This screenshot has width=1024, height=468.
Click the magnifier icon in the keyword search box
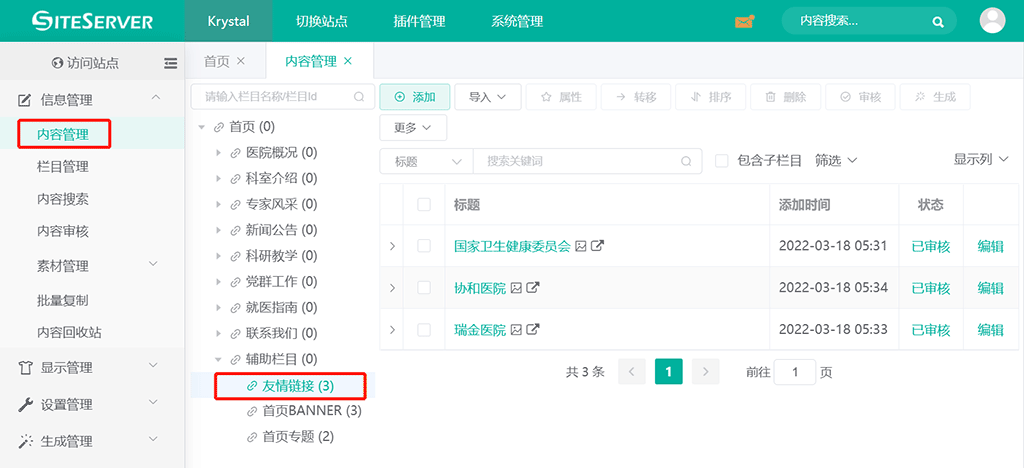point(685,161)
